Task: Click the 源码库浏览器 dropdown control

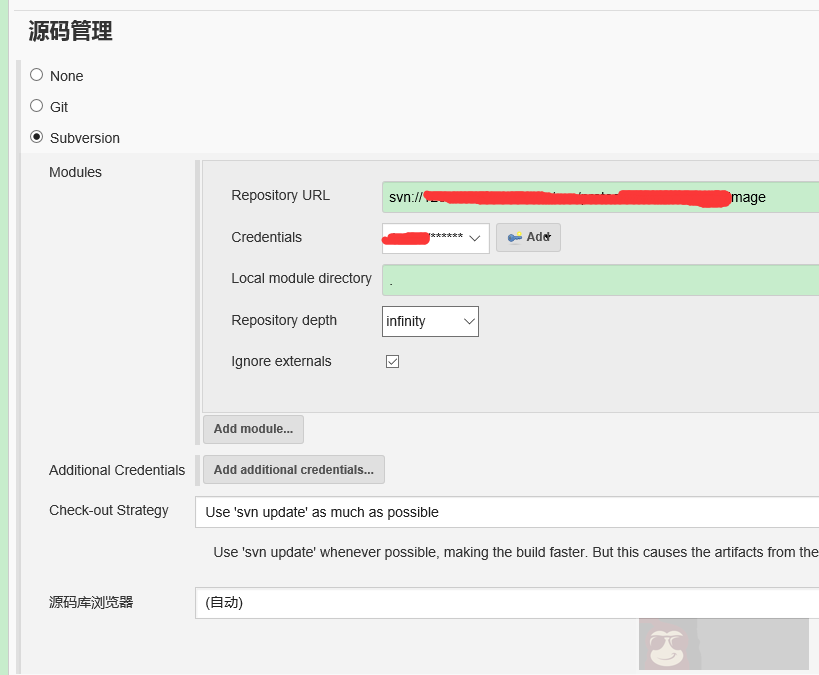Action: 500,603
